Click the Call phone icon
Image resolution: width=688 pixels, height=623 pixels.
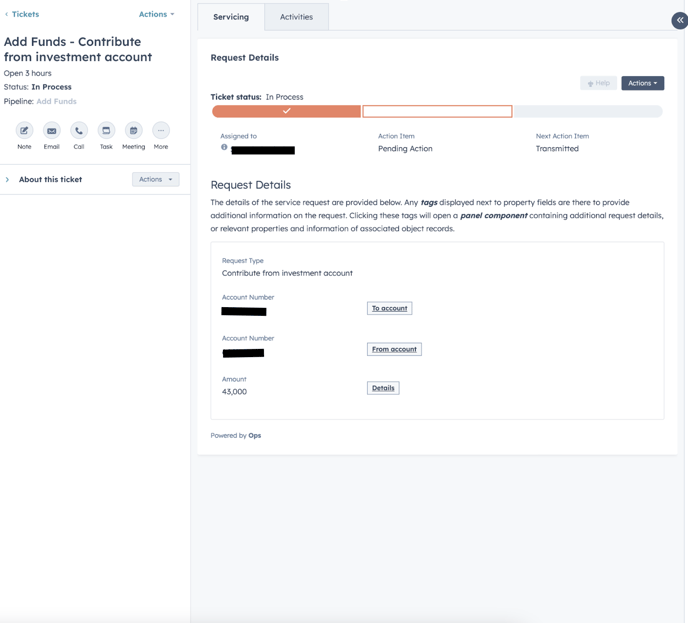pyautogui.click(x=79, y=131)
